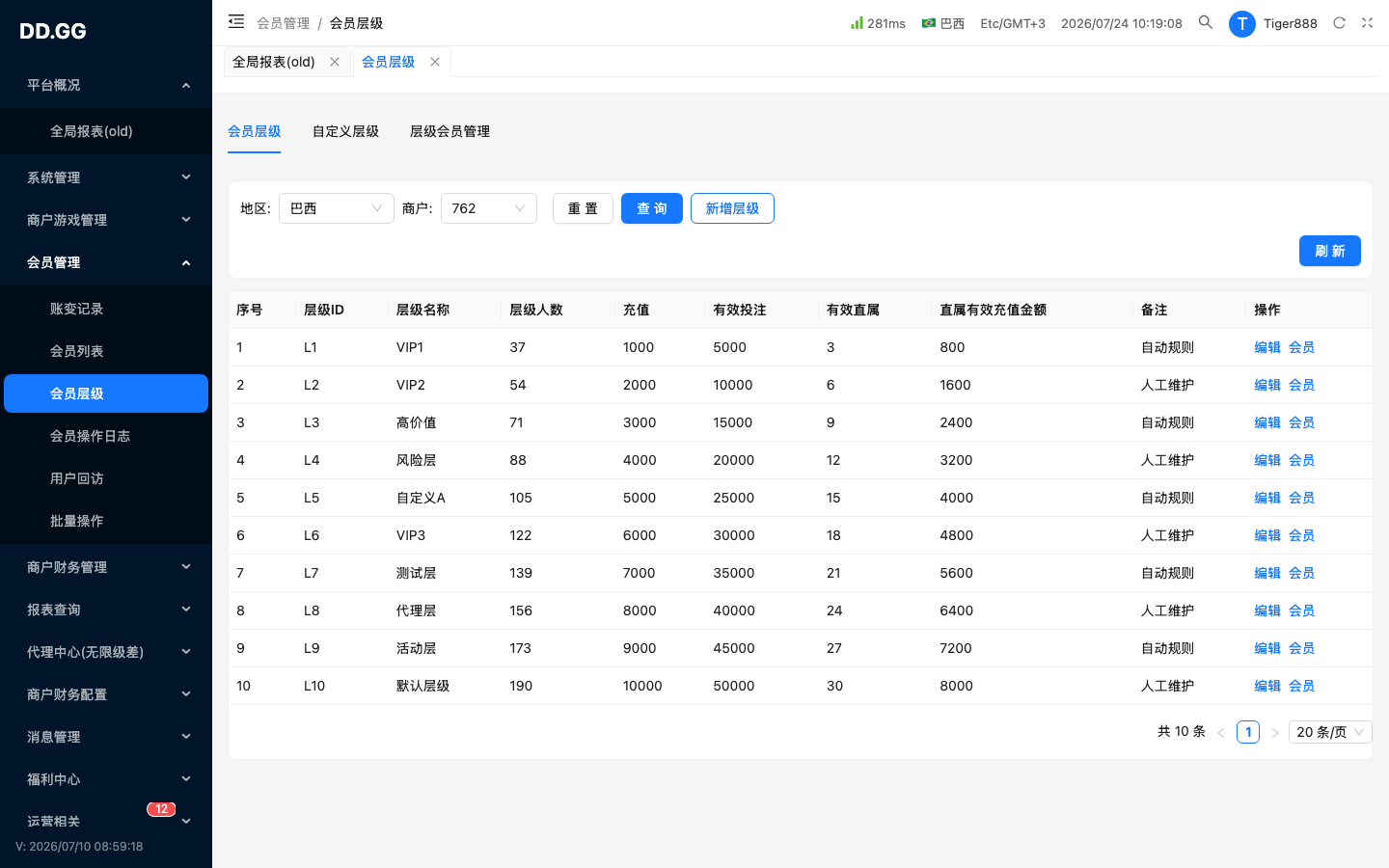View members of 自定义A level

click(1302, 498)
